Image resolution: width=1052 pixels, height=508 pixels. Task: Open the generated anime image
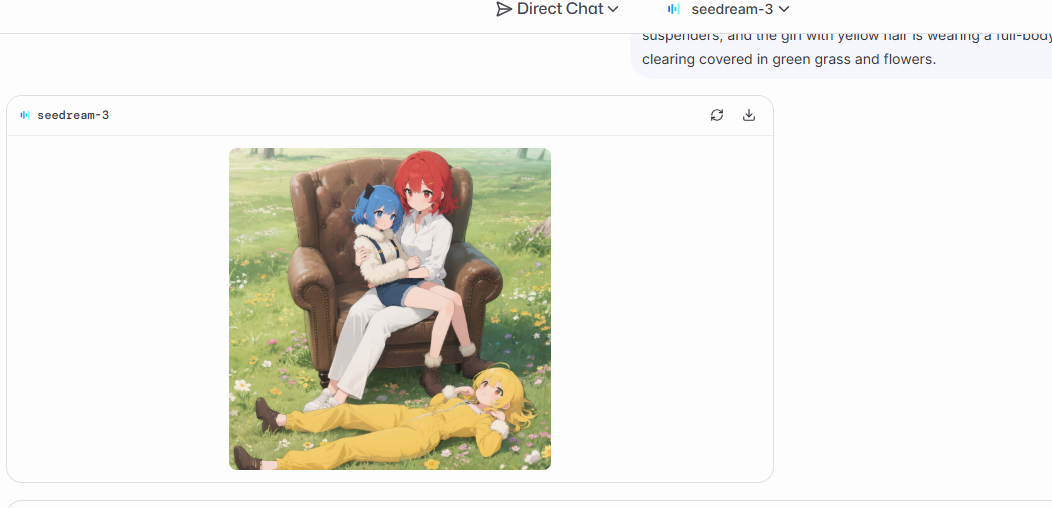[390, 309]
